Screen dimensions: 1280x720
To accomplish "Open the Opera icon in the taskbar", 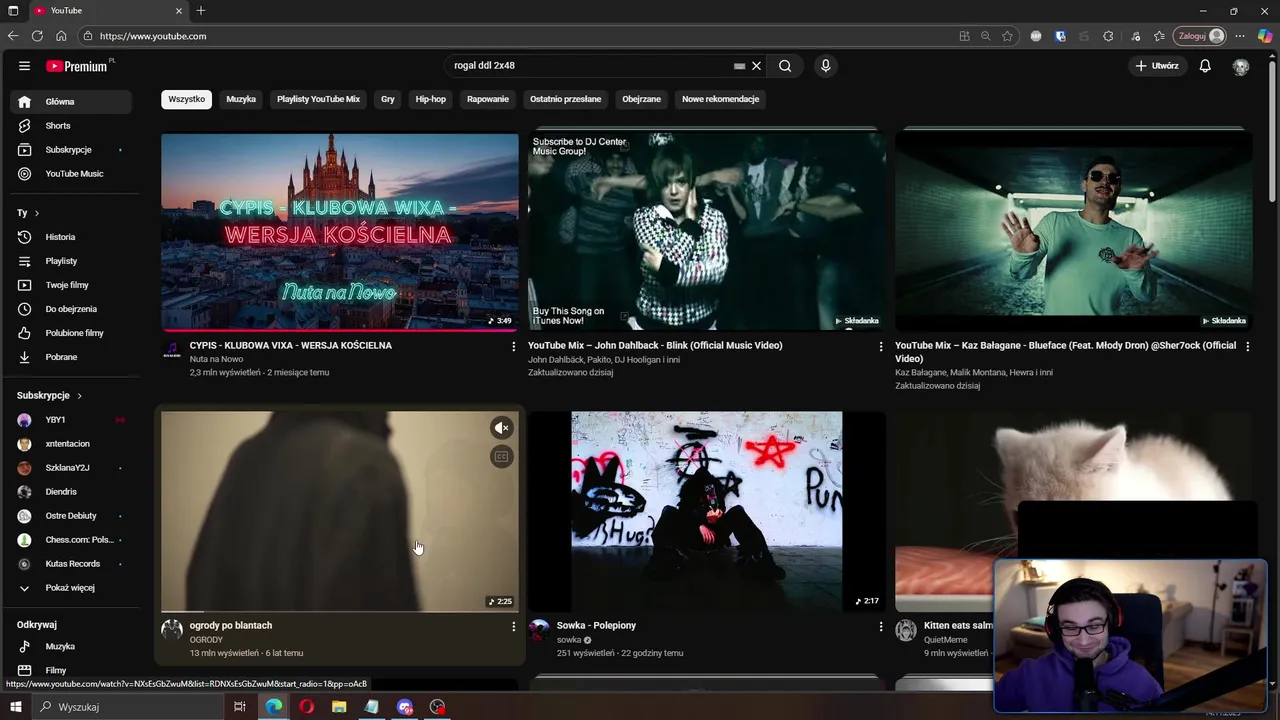I will pos(306,707).
